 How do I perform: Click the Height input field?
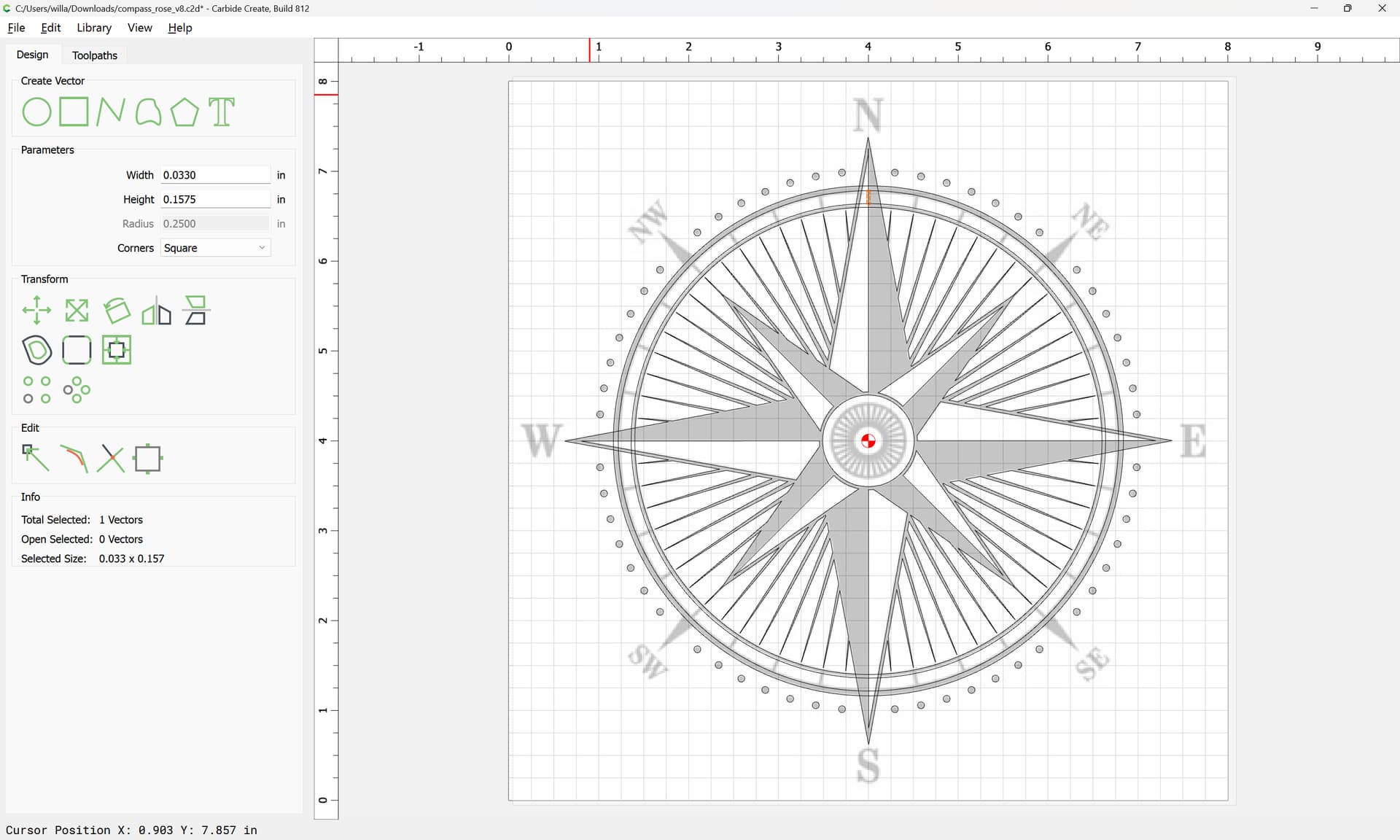tap(215, 199)
